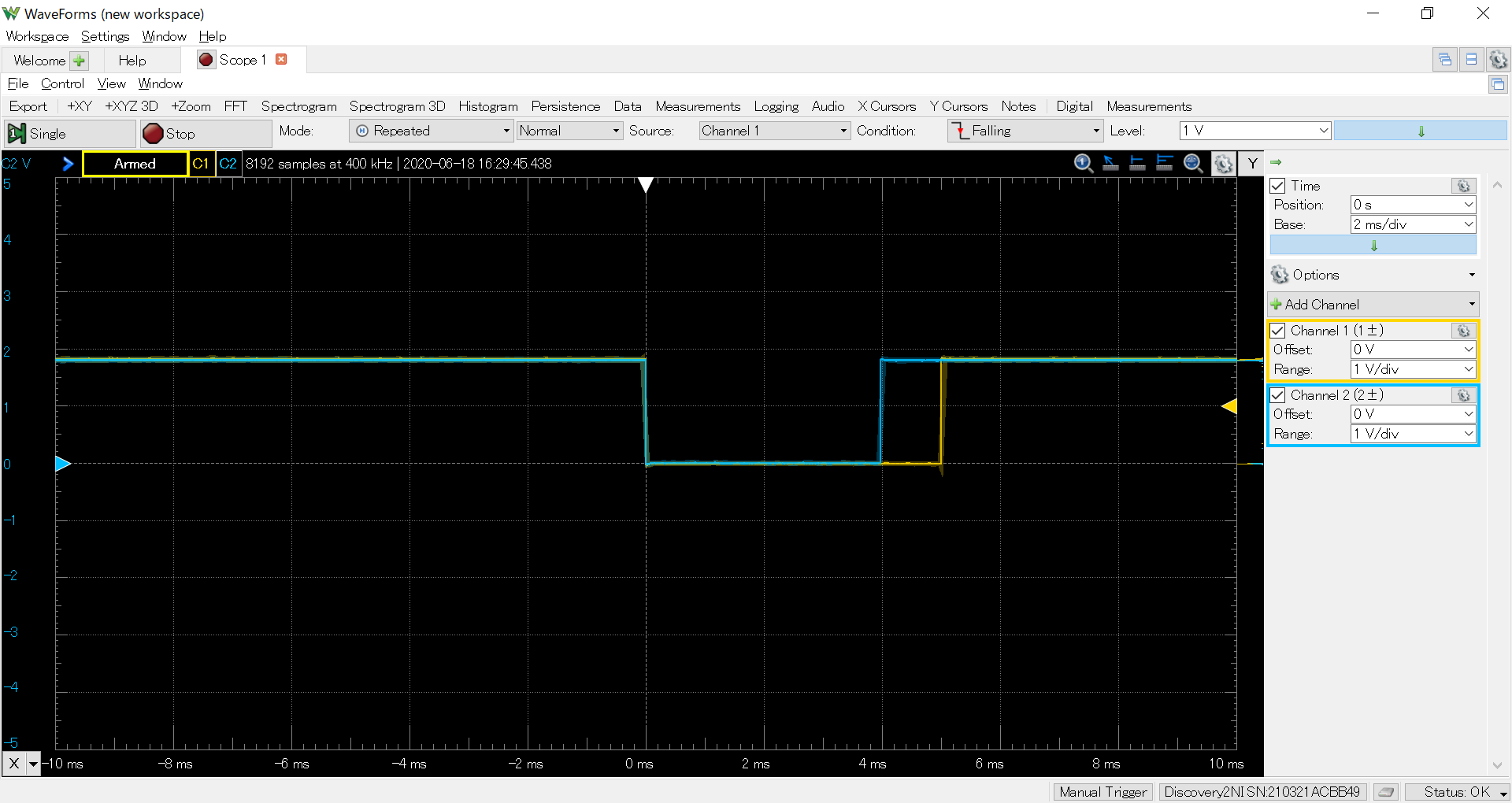Image resolution: width=1512 pixels, height=803 pixels.
Task: Open the Mode Repeated dropdown
Action: 431,131
